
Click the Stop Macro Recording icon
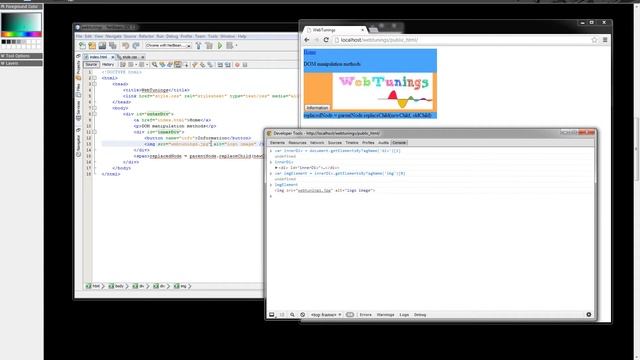coord(245,64)
